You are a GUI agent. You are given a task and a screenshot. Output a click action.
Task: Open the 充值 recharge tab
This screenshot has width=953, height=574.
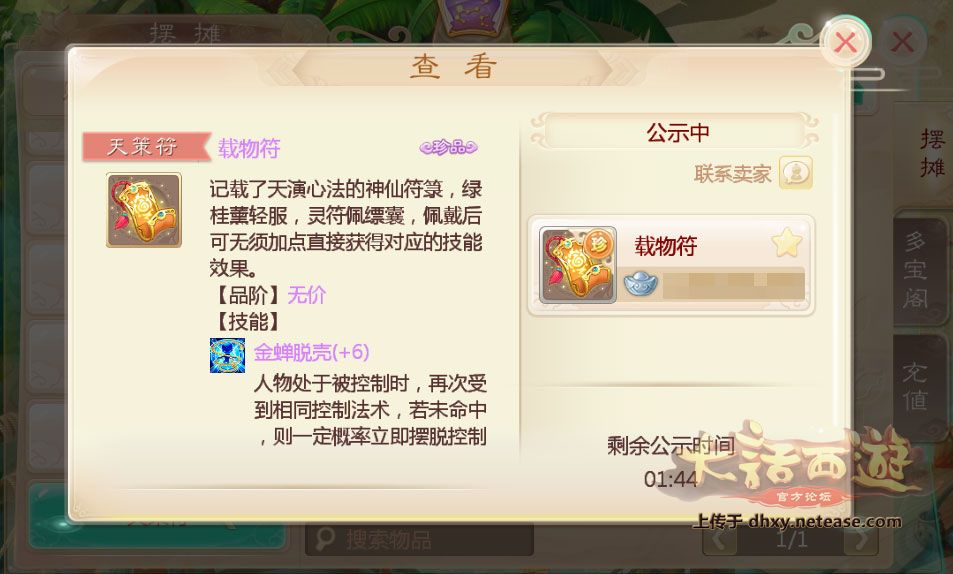click(x=915, y=386)
